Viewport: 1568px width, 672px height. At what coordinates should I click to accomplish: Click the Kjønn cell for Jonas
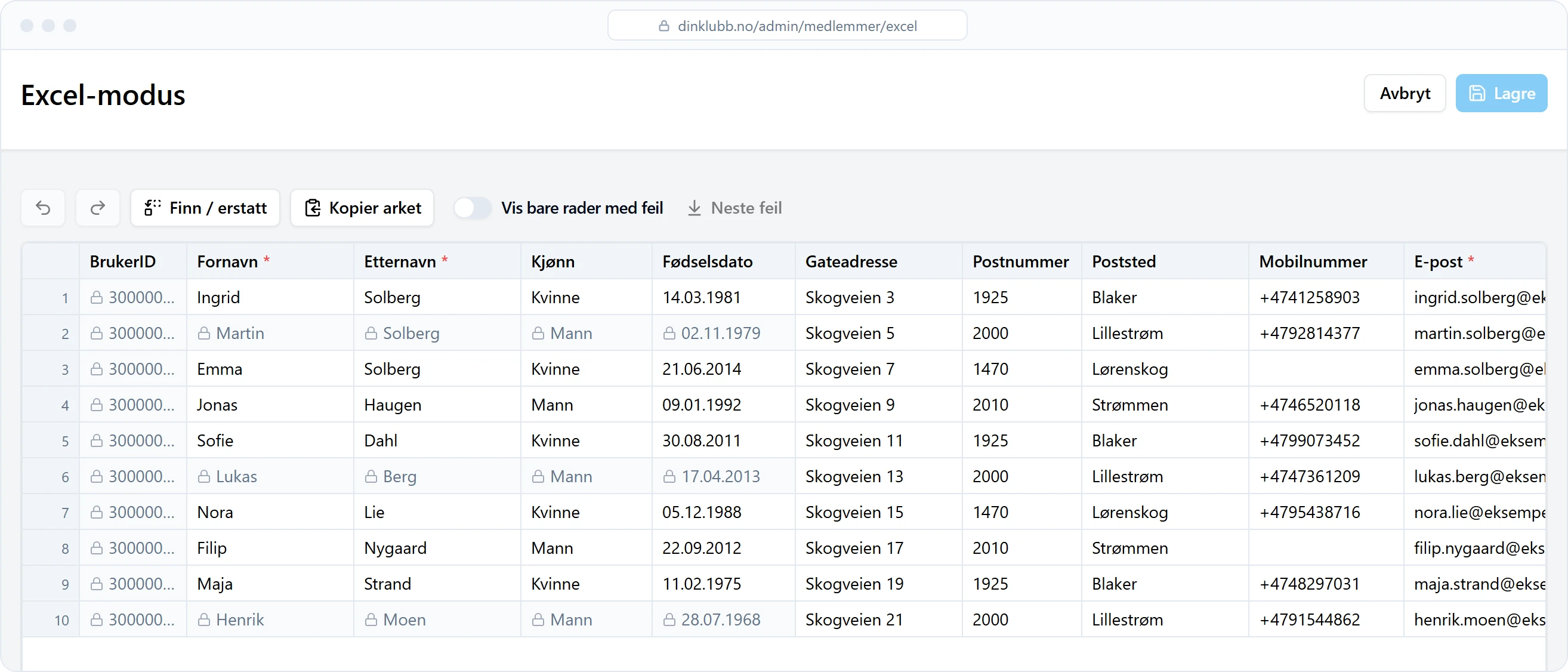point(586,405)
